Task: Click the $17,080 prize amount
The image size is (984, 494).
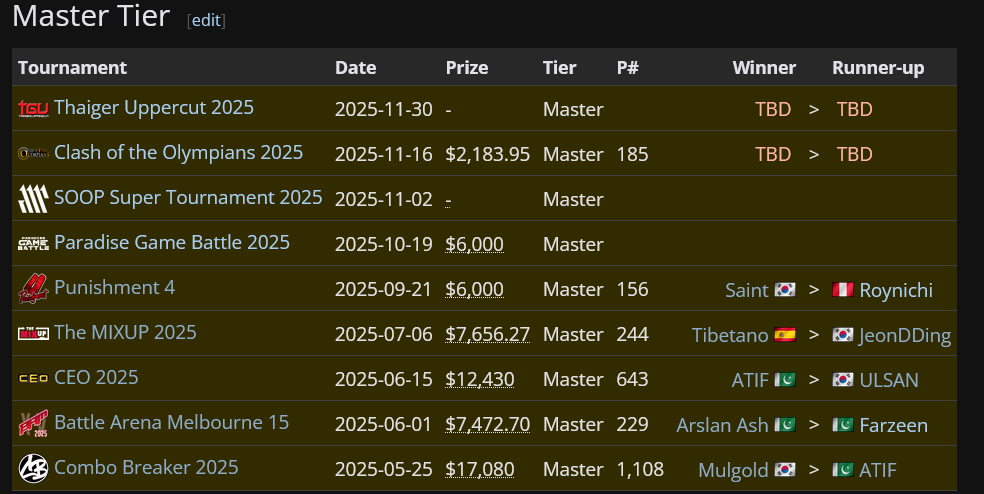Action: tap(479, 469)
